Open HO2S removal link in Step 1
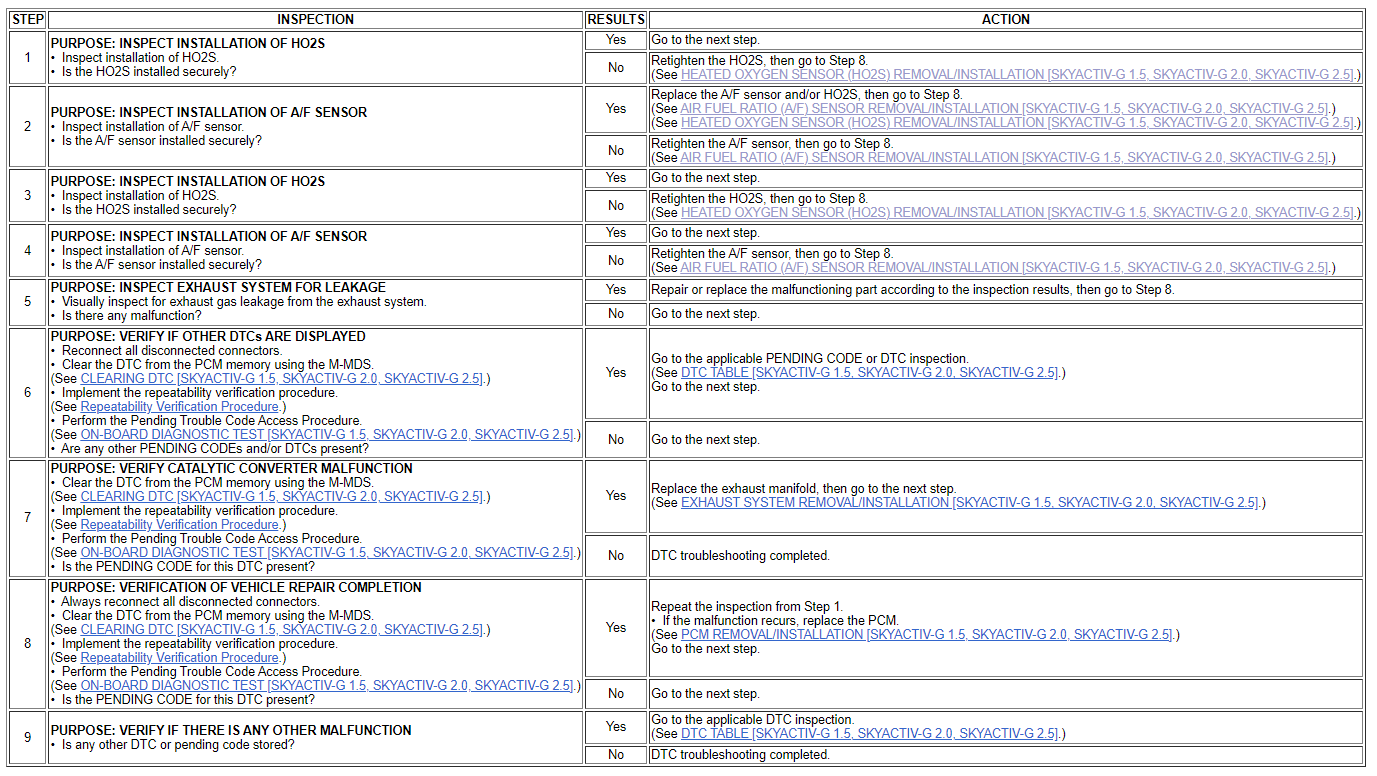The width and height of the screenshot is (1377, 776). tap(1018, 75)
